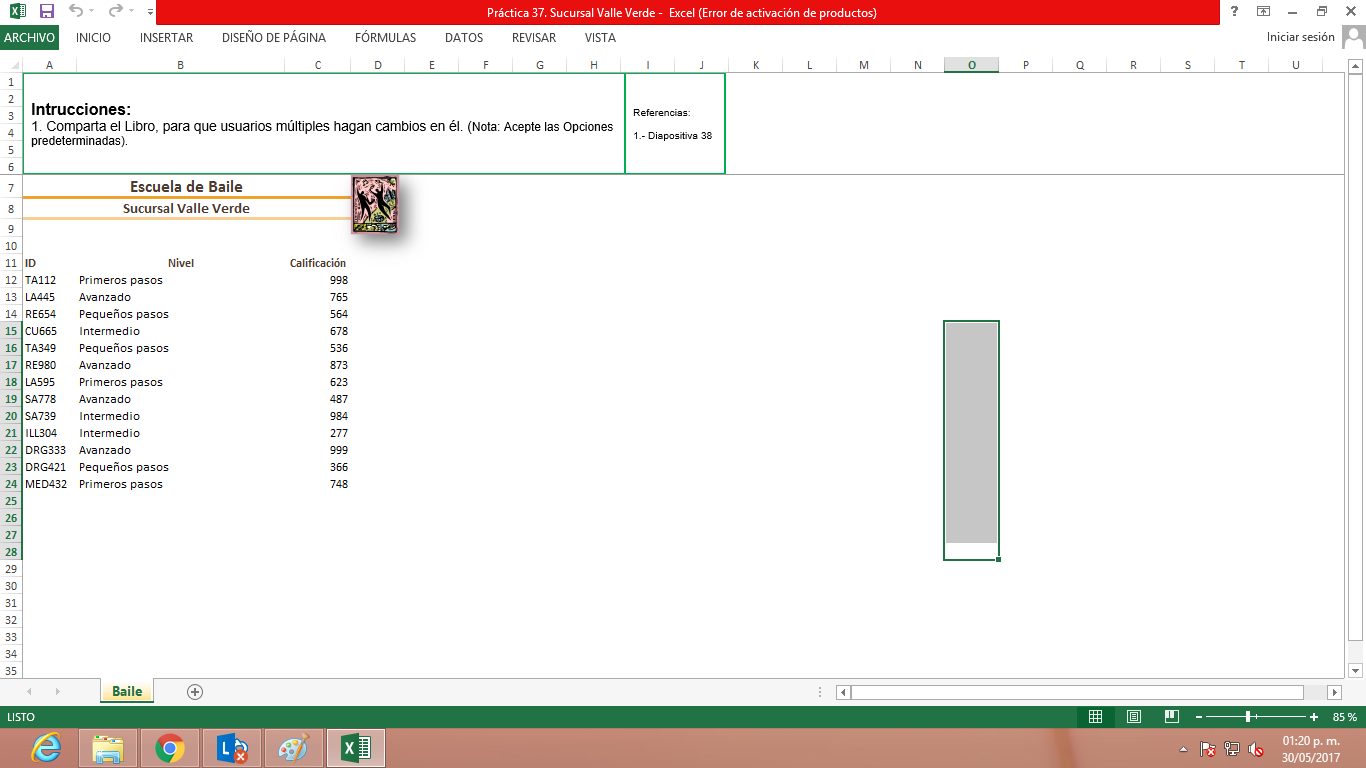Click the zoom out minus button

pyautogui.click(x=1199, y=717)
